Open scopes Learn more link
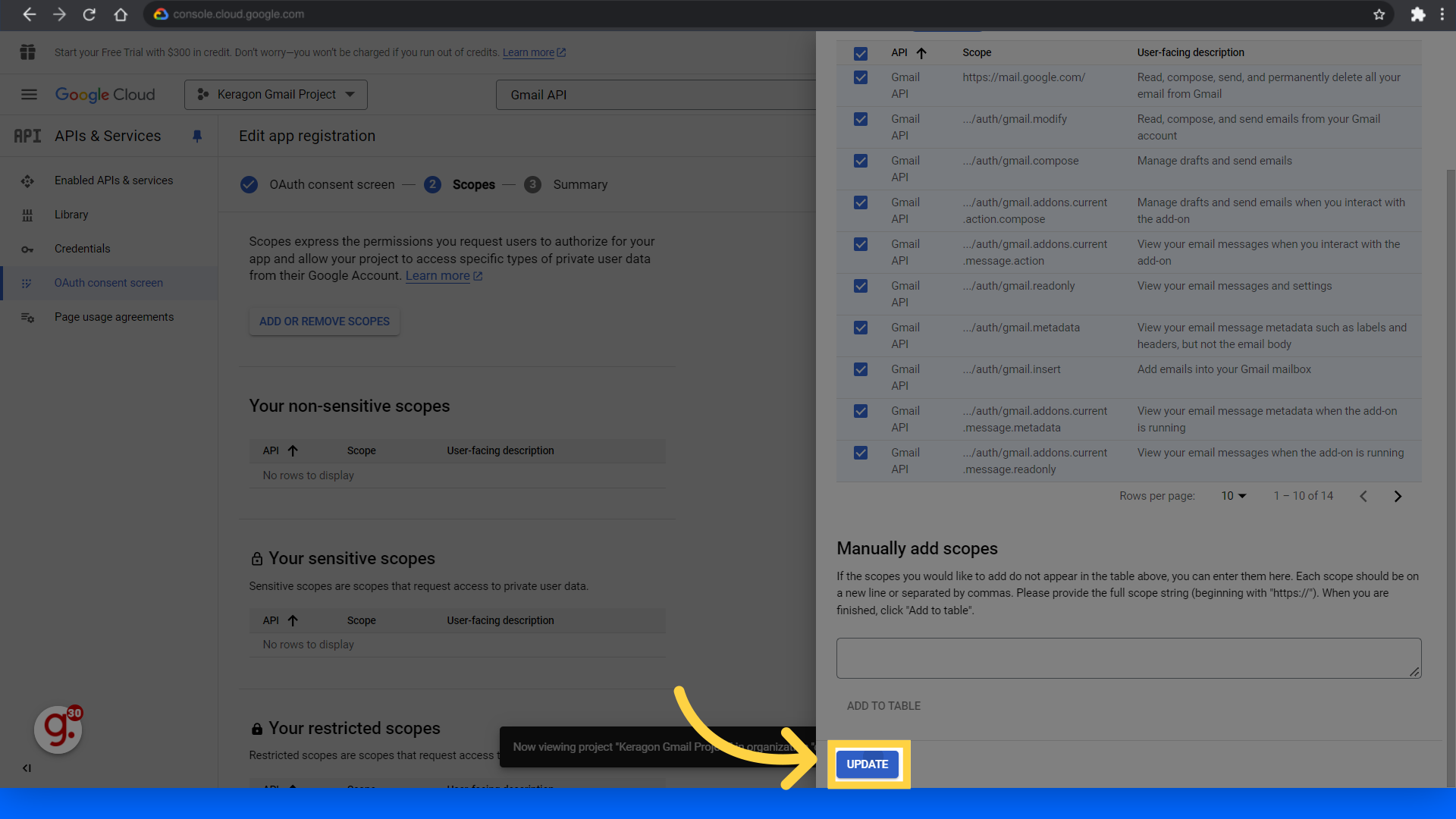1456x819 pixels. [x=444, y=276]
